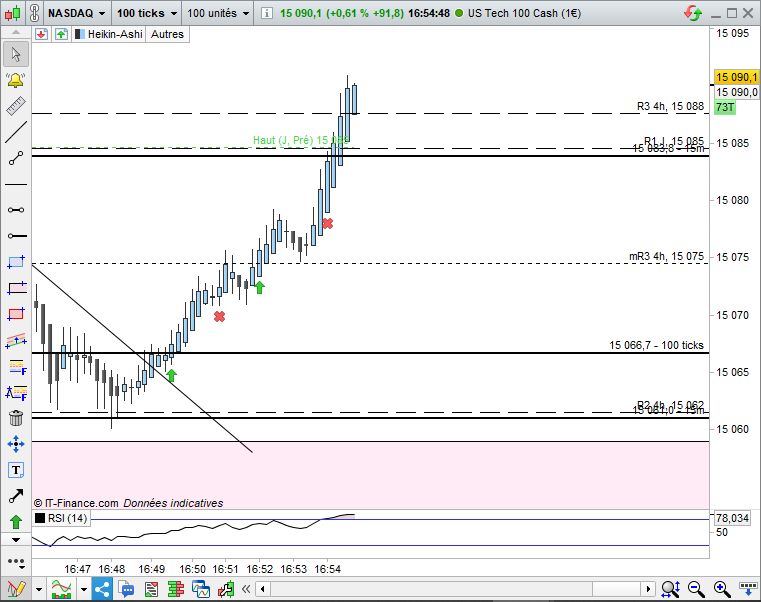
Task: Select the blue four-arrow move tool
Action: click(x=16, y=444)
